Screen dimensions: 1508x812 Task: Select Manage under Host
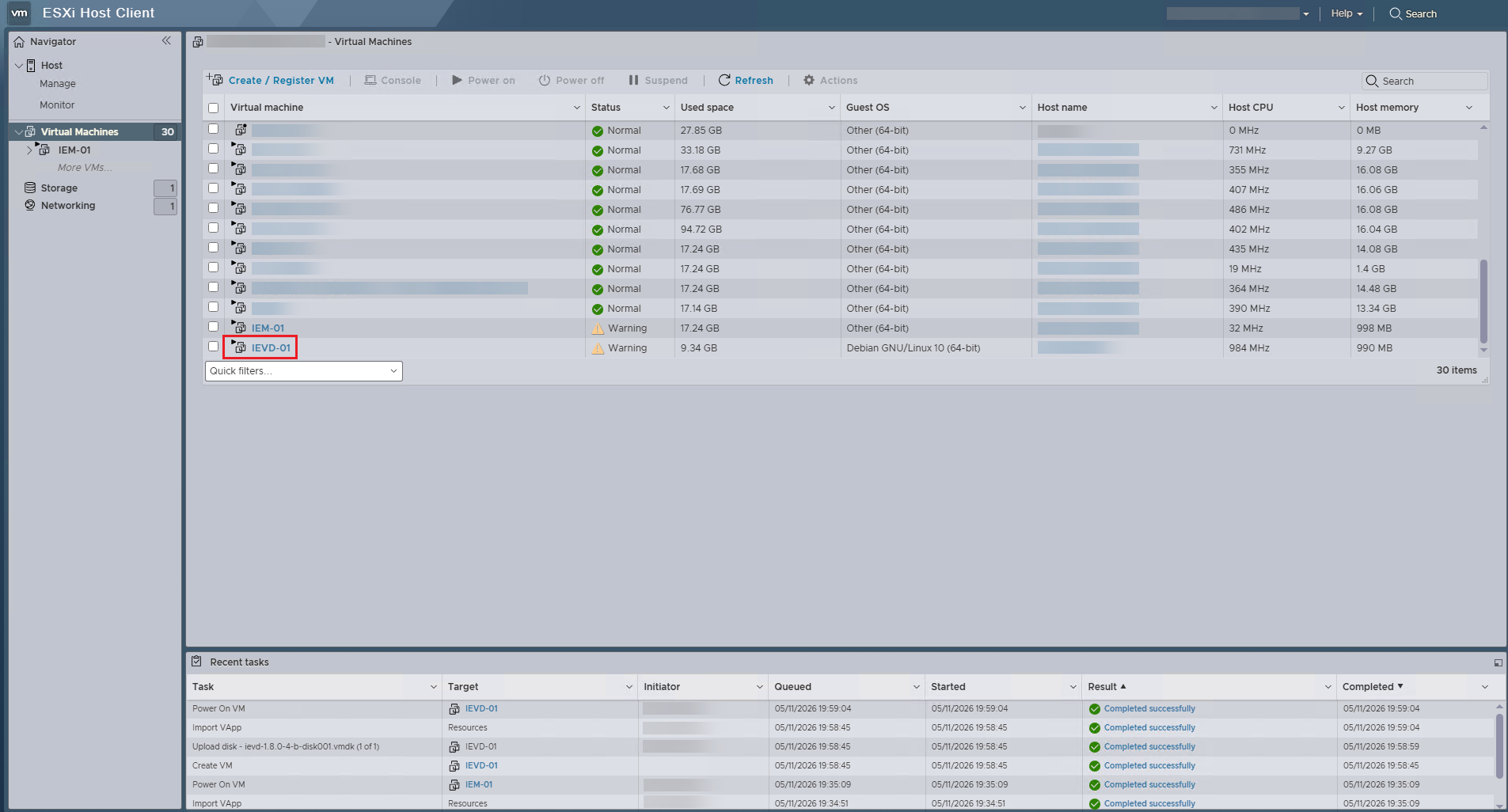(x=58, y=84)
